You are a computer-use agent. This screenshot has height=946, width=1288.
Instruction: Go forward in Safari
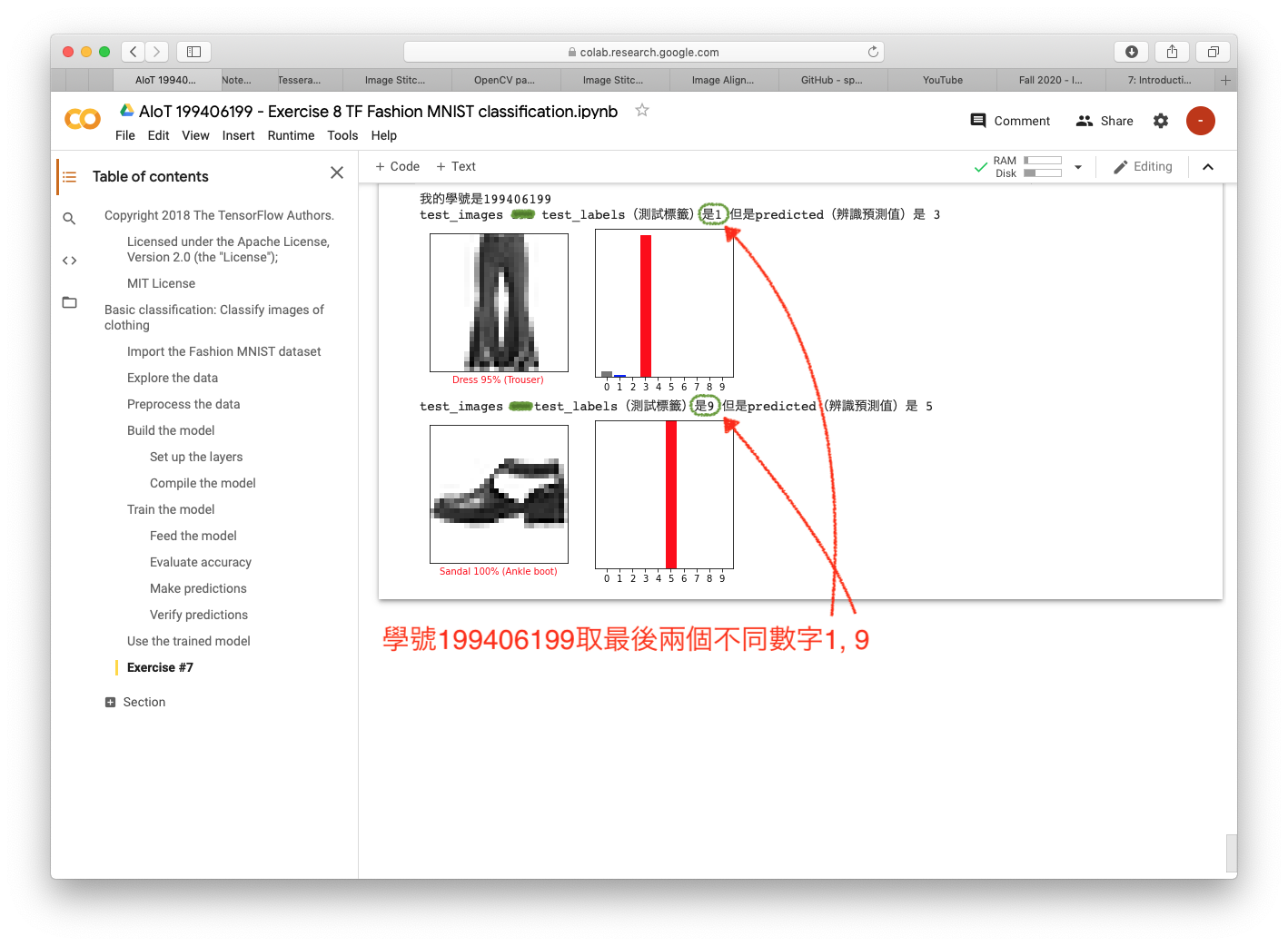click(x=157, y=52)
